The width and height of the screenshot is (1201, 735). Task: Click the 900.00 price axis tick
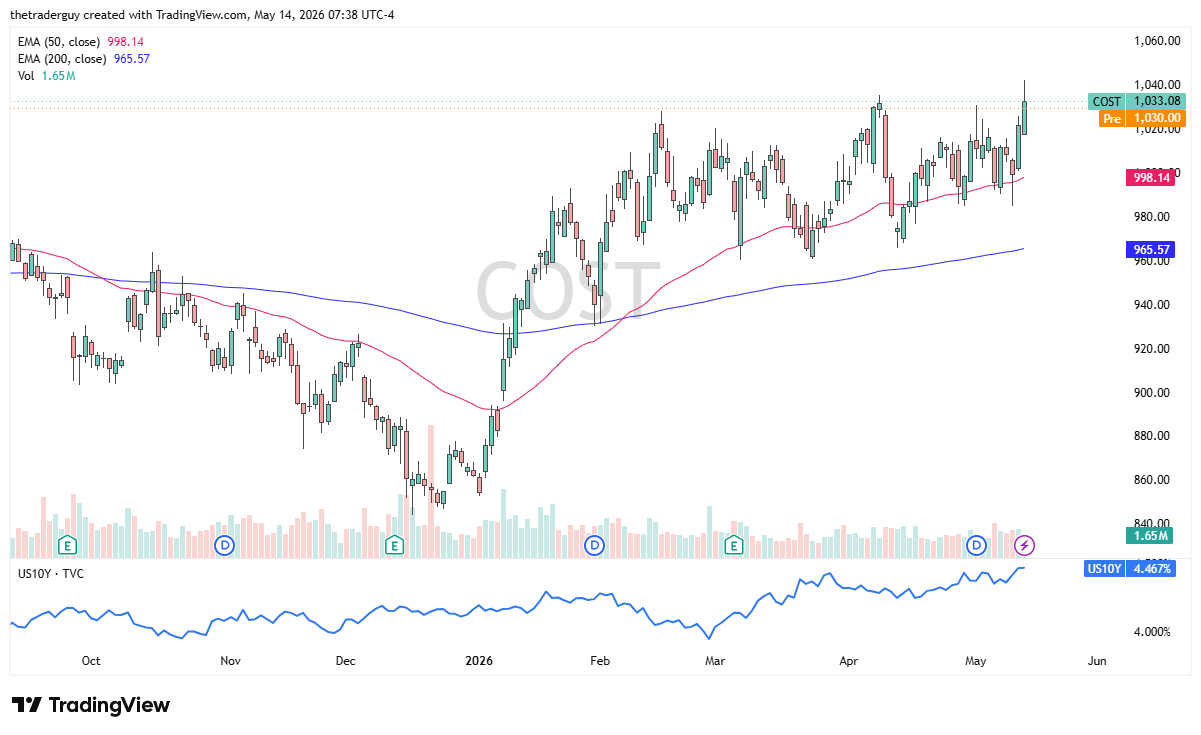point(1152,393)
